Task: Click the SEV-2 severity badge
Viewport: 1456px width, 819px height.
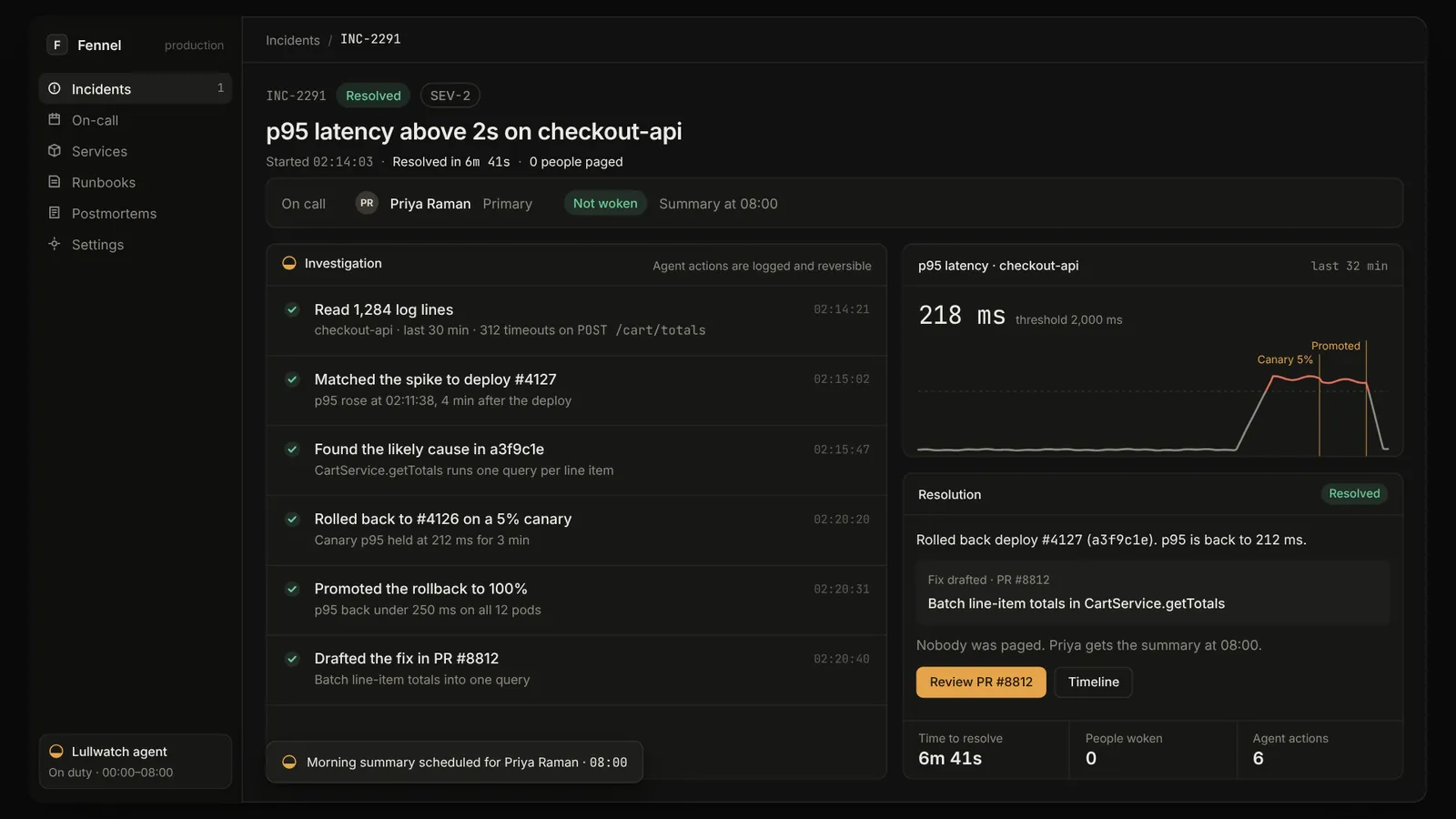Action: [450, 96]
